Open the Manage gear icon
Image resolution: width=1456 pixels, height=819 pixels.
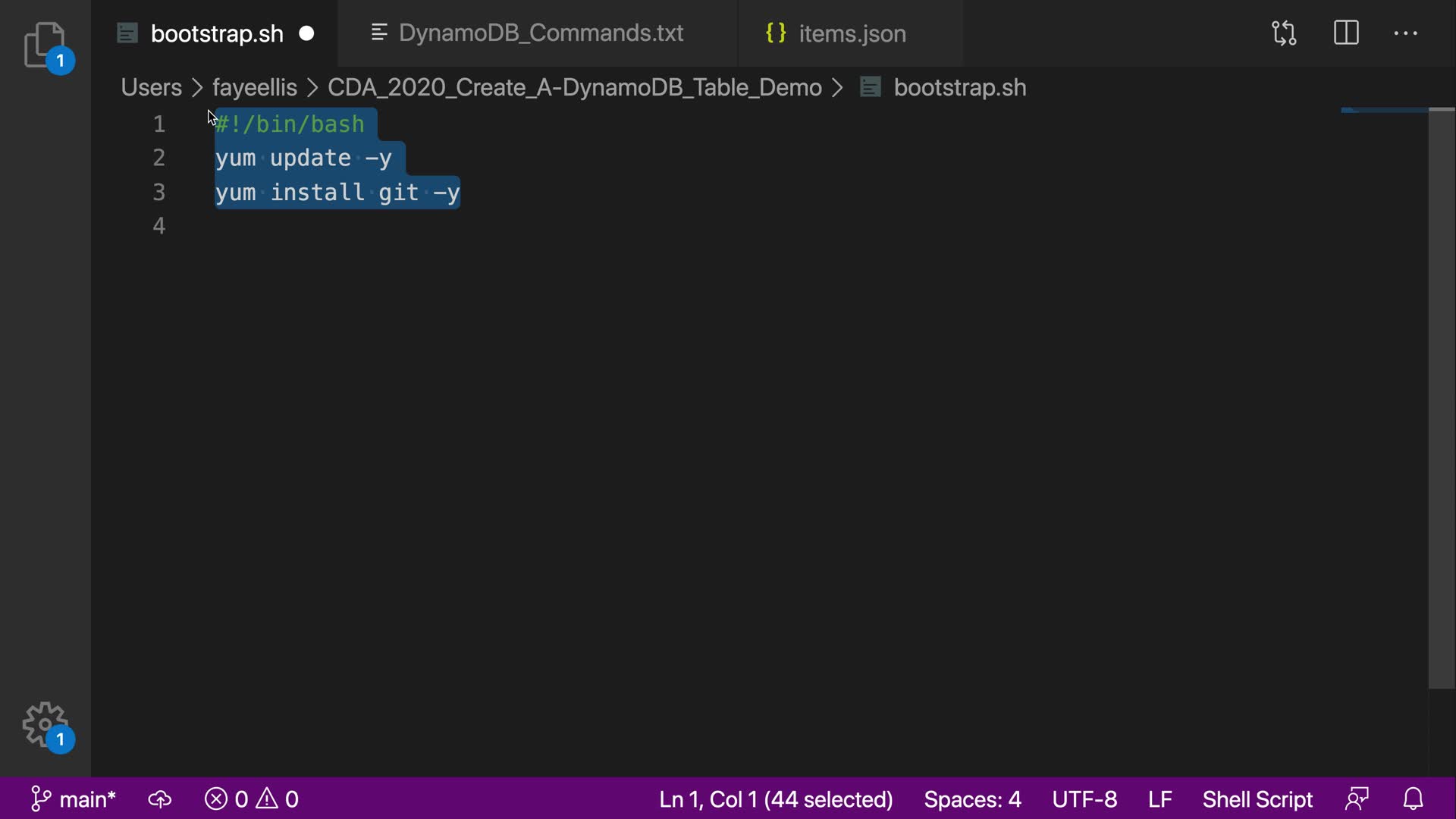[x=45, y=724]
